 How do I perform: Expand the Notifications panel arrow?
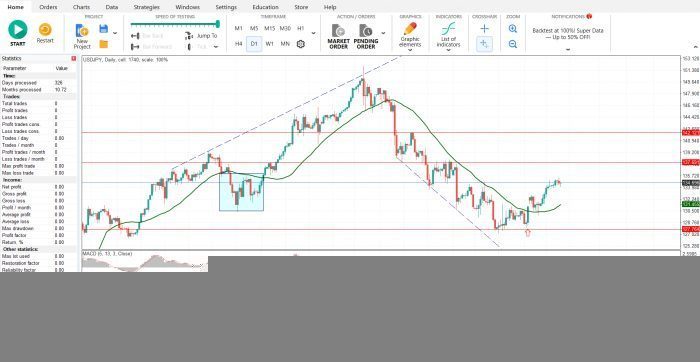(568, 50)
